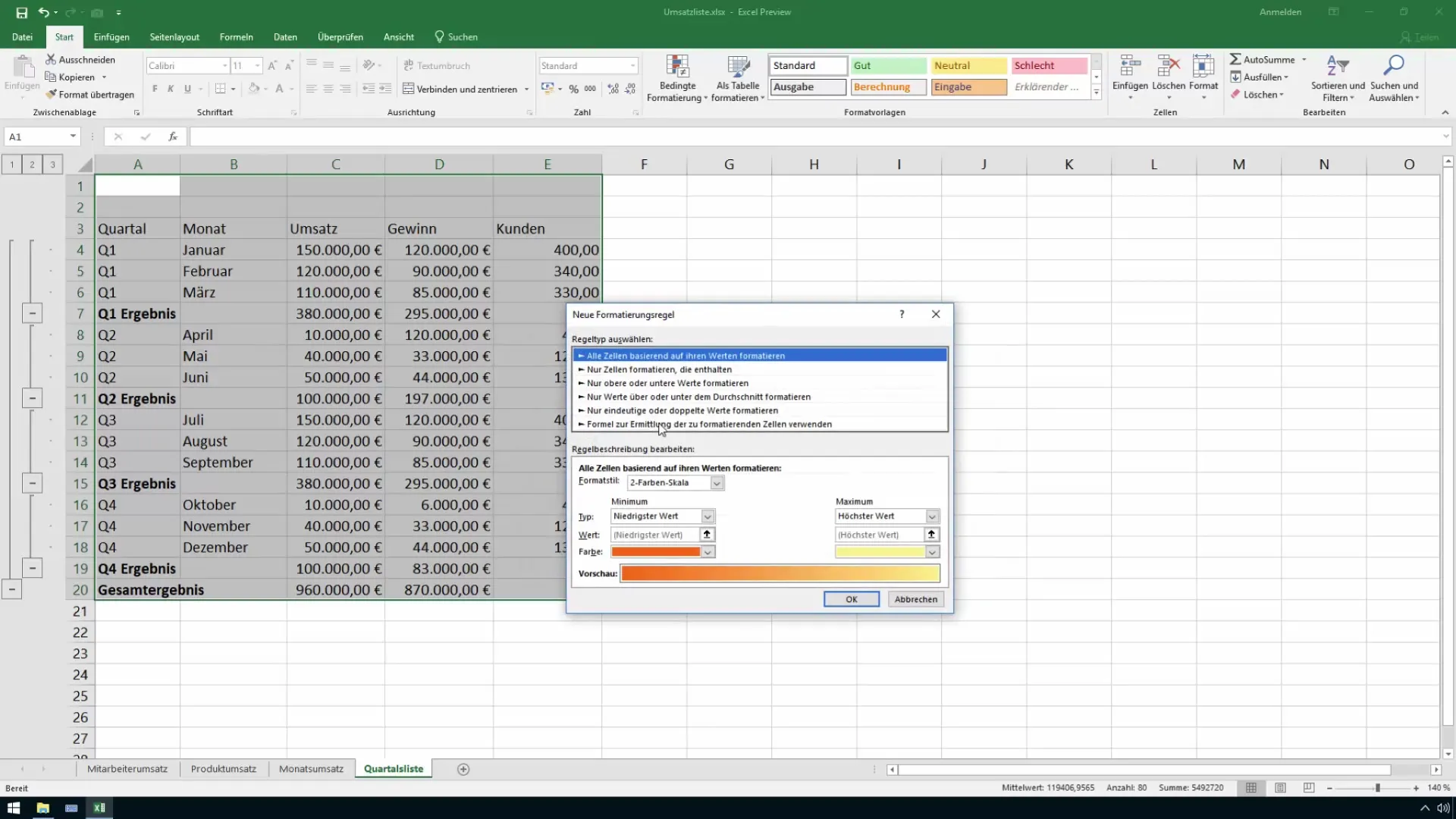Click the Einfügen cells icon

pos(1130,67)
